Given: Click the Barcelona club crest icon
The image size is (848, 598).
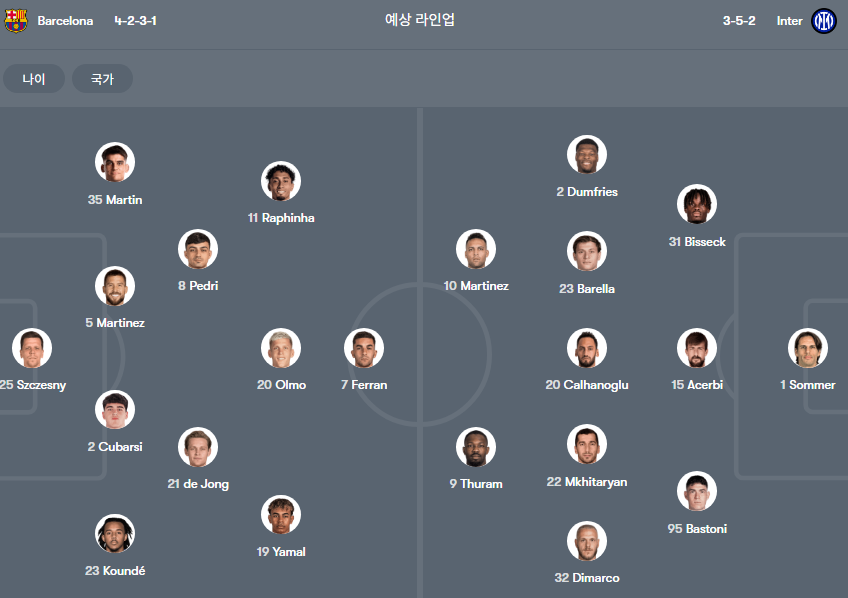Looking at the screenshot, I should (16, 21).
